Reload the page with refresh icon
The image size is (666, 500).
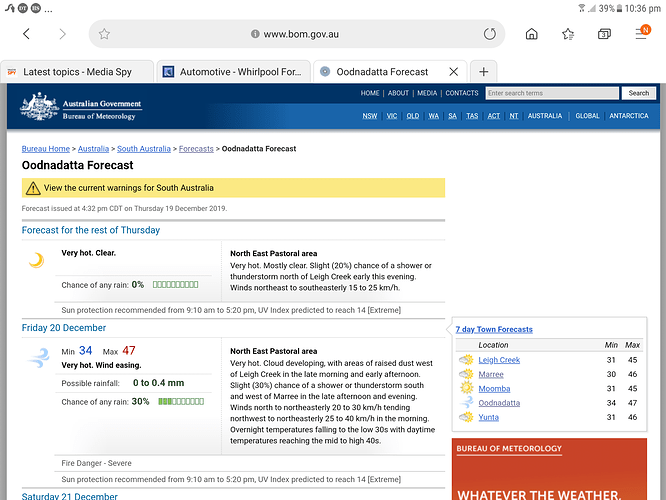tap(490, 34)
